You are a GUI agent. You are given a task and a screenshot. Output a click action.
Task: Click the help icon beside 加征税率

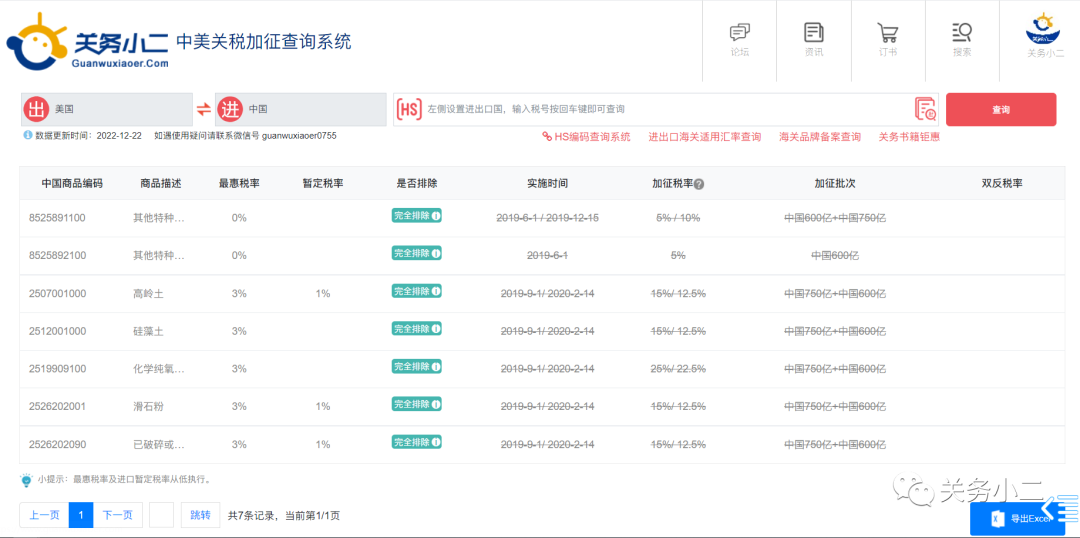[x=699, y=185]
